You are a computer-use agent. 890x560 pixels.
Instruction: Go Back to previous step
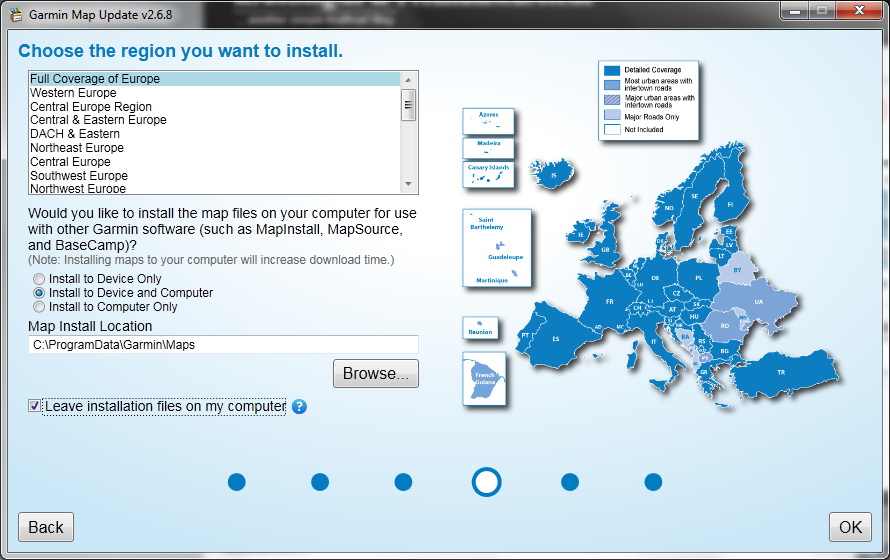[x=46, y=527]
